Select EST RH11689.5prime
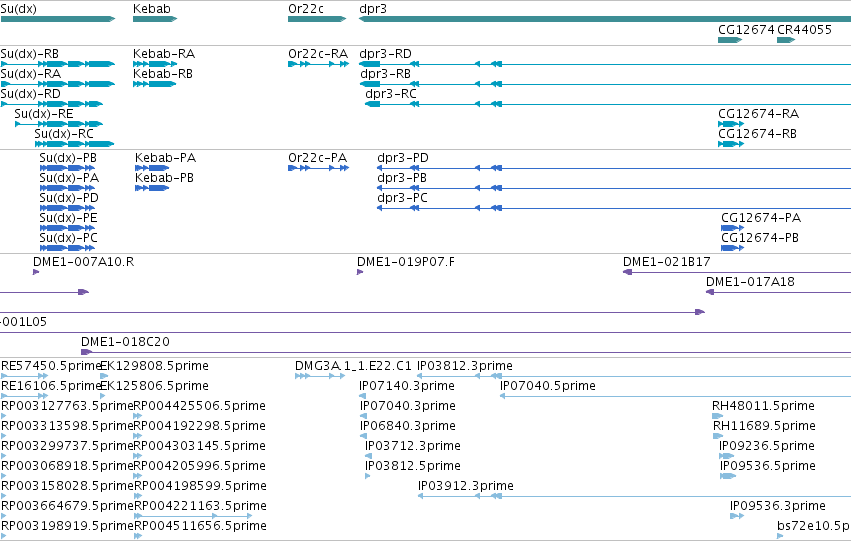The width and height of the screenshot is (851, 541). pos(718,436)
